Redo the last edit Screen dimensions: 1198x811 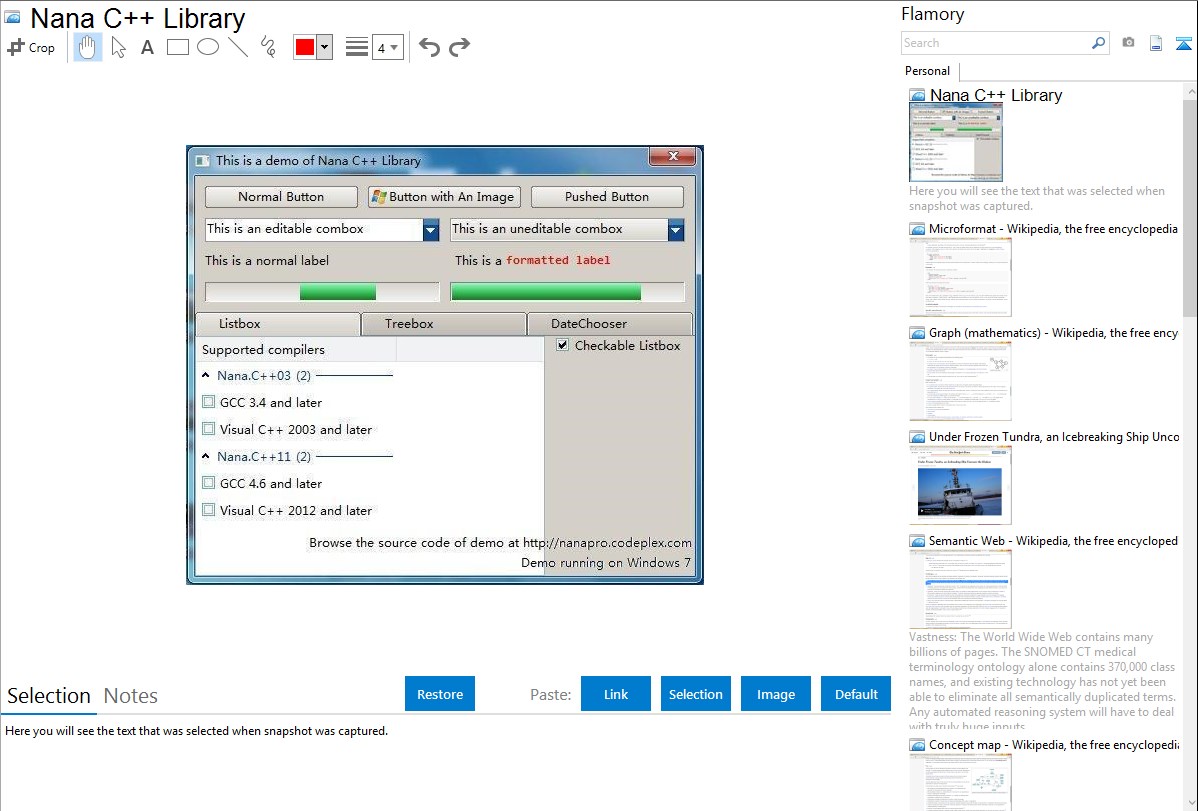tap(459, 47)
